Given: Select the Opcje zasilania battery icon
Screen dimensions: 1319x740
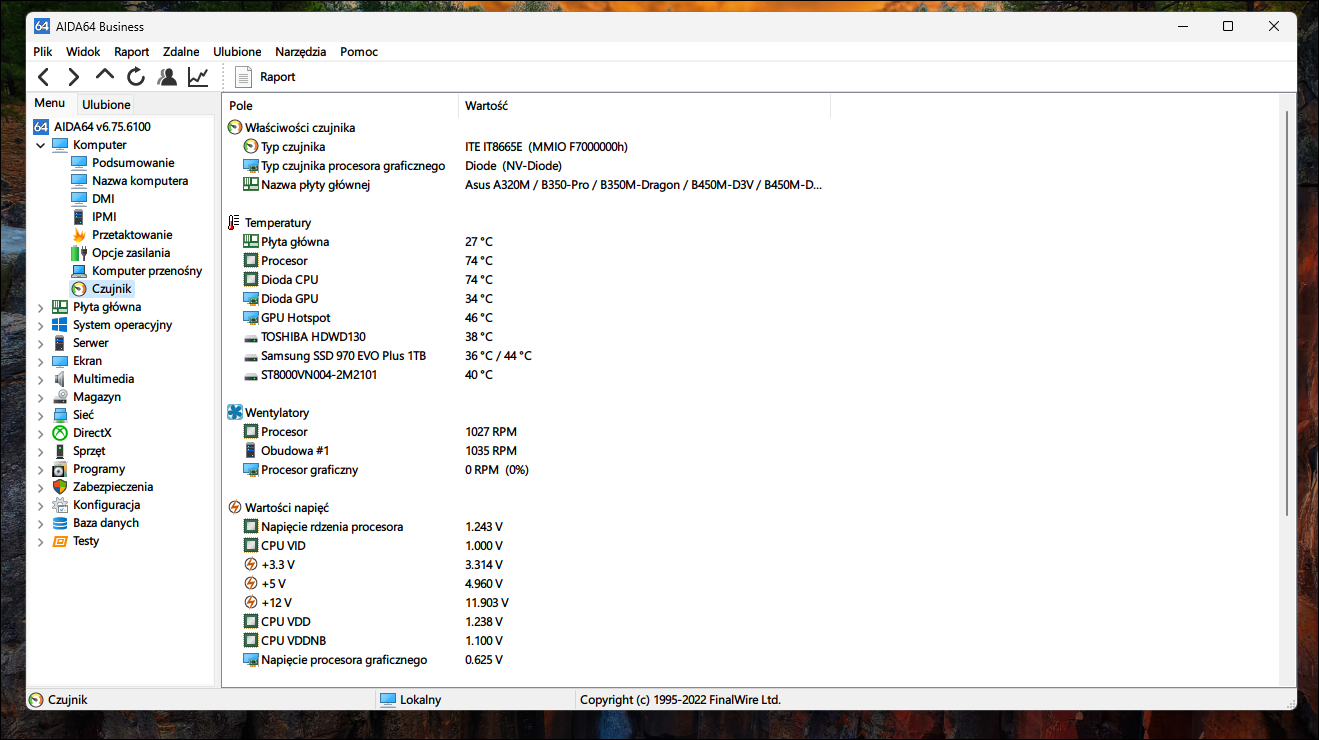Looking at the screenshot, I should (79, 253).
